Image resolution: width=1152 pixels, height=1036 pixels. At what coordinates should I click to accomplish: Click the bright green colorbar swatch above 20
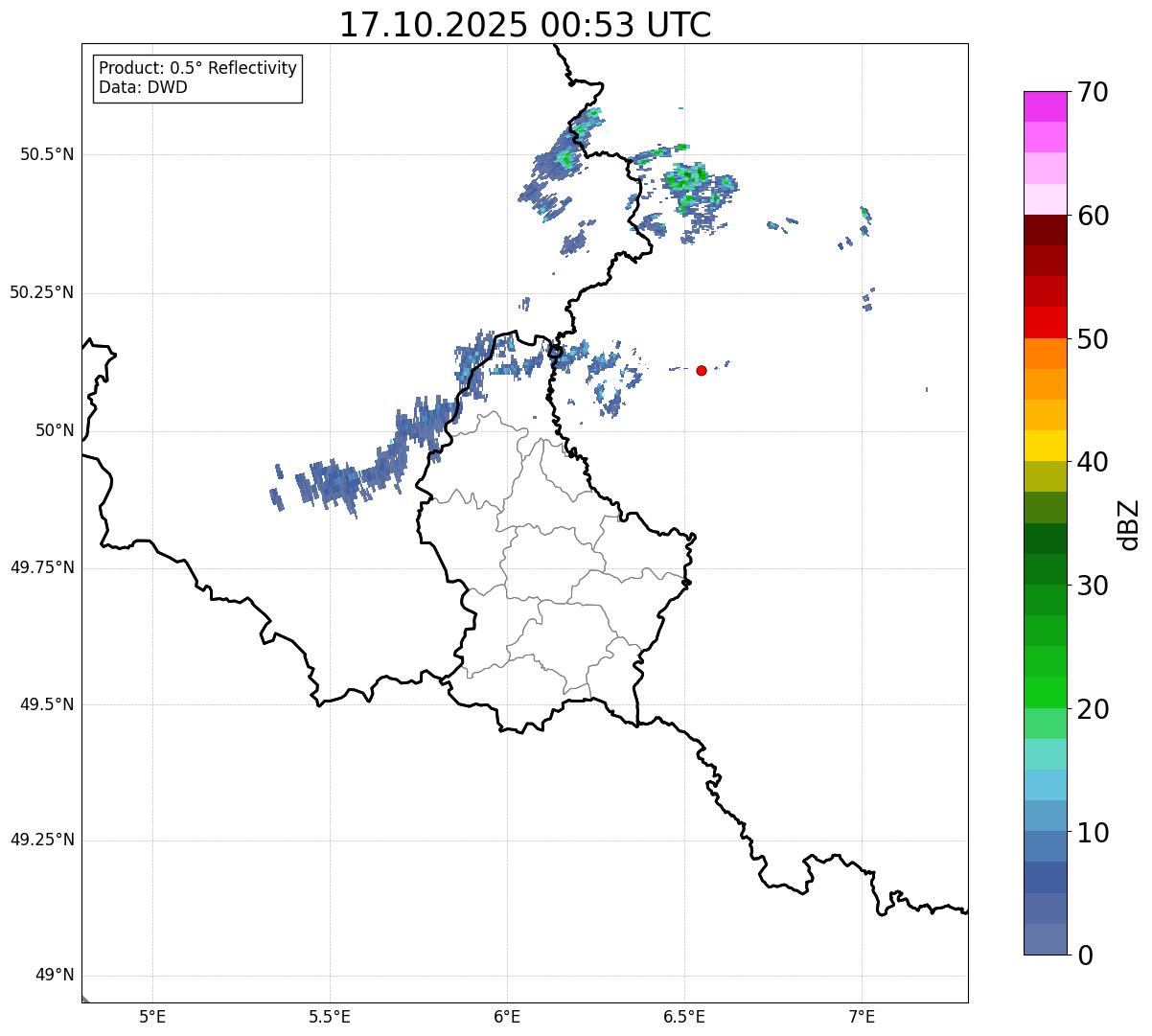(x=1045, y=692)
